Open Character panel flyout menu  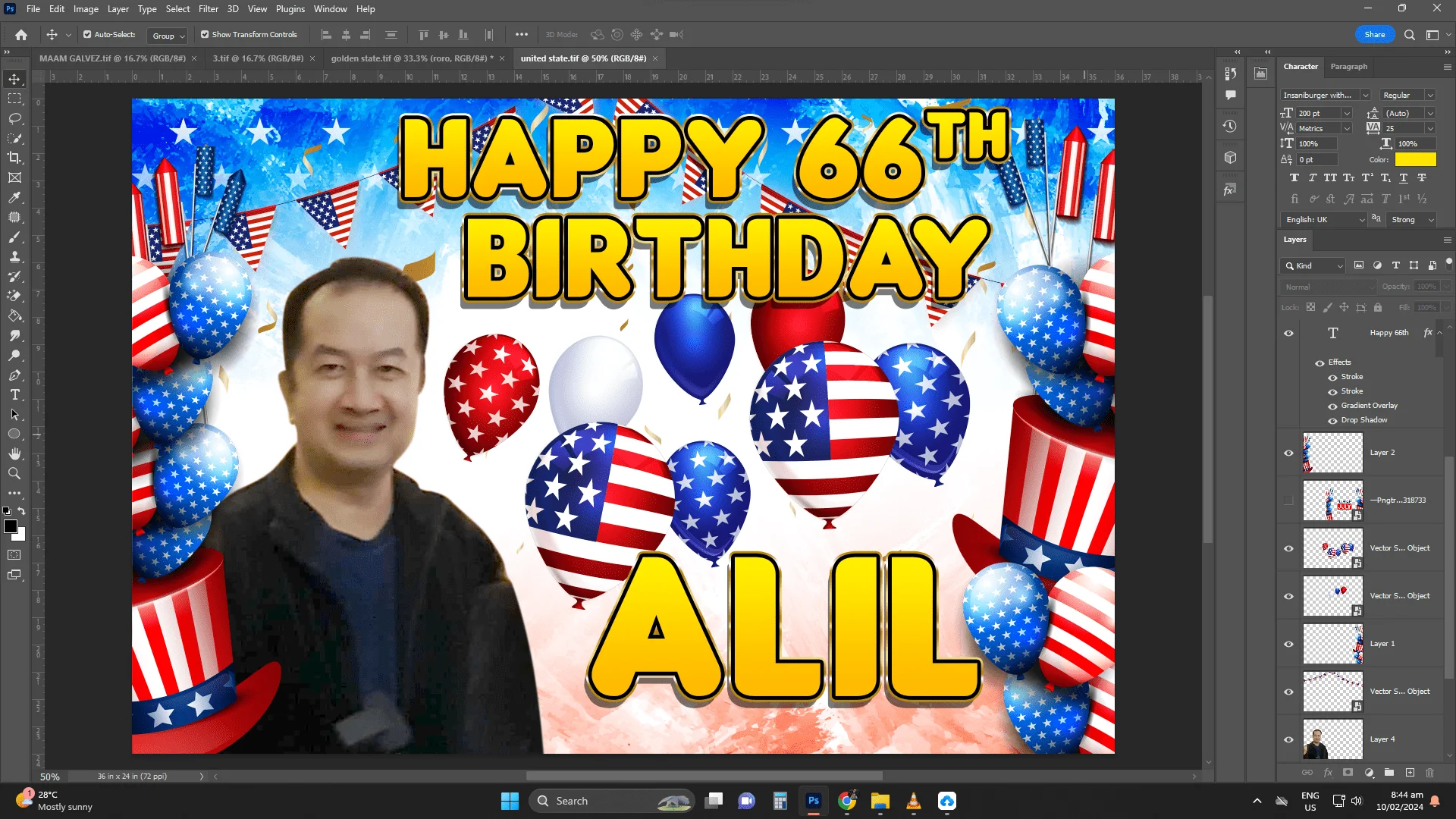tap(1447, 67)
